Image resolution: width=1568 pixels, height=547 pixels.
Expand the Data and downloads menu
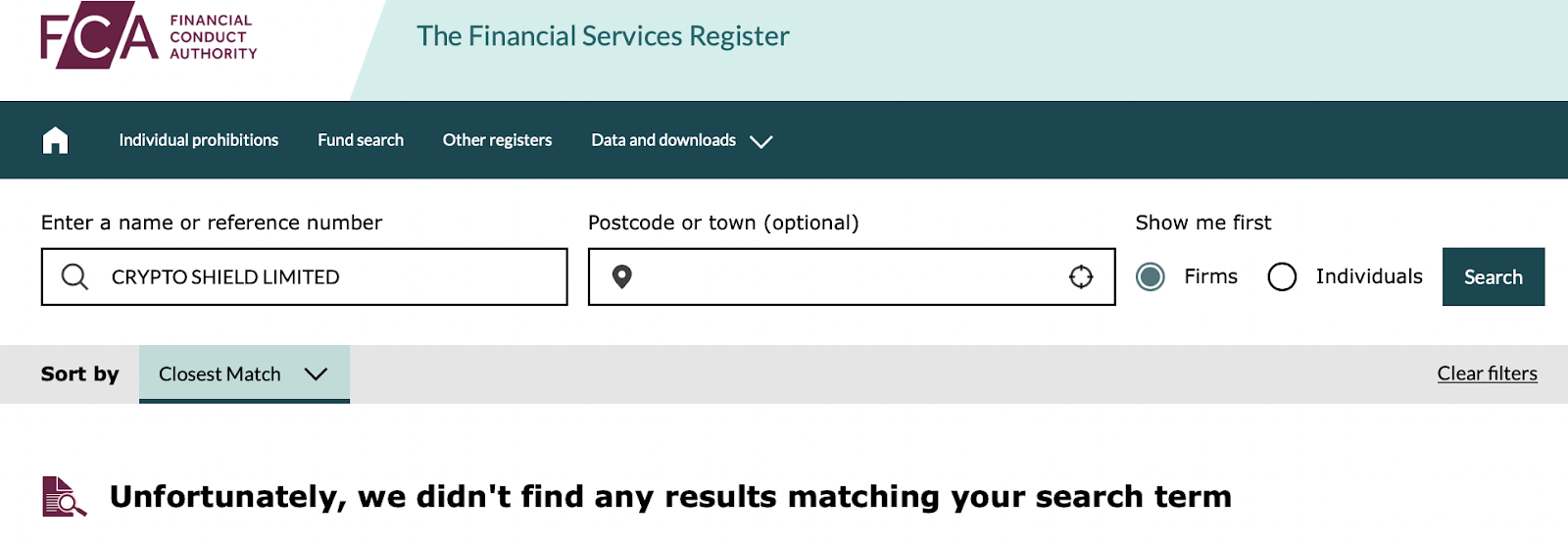[x=663, y=140]
